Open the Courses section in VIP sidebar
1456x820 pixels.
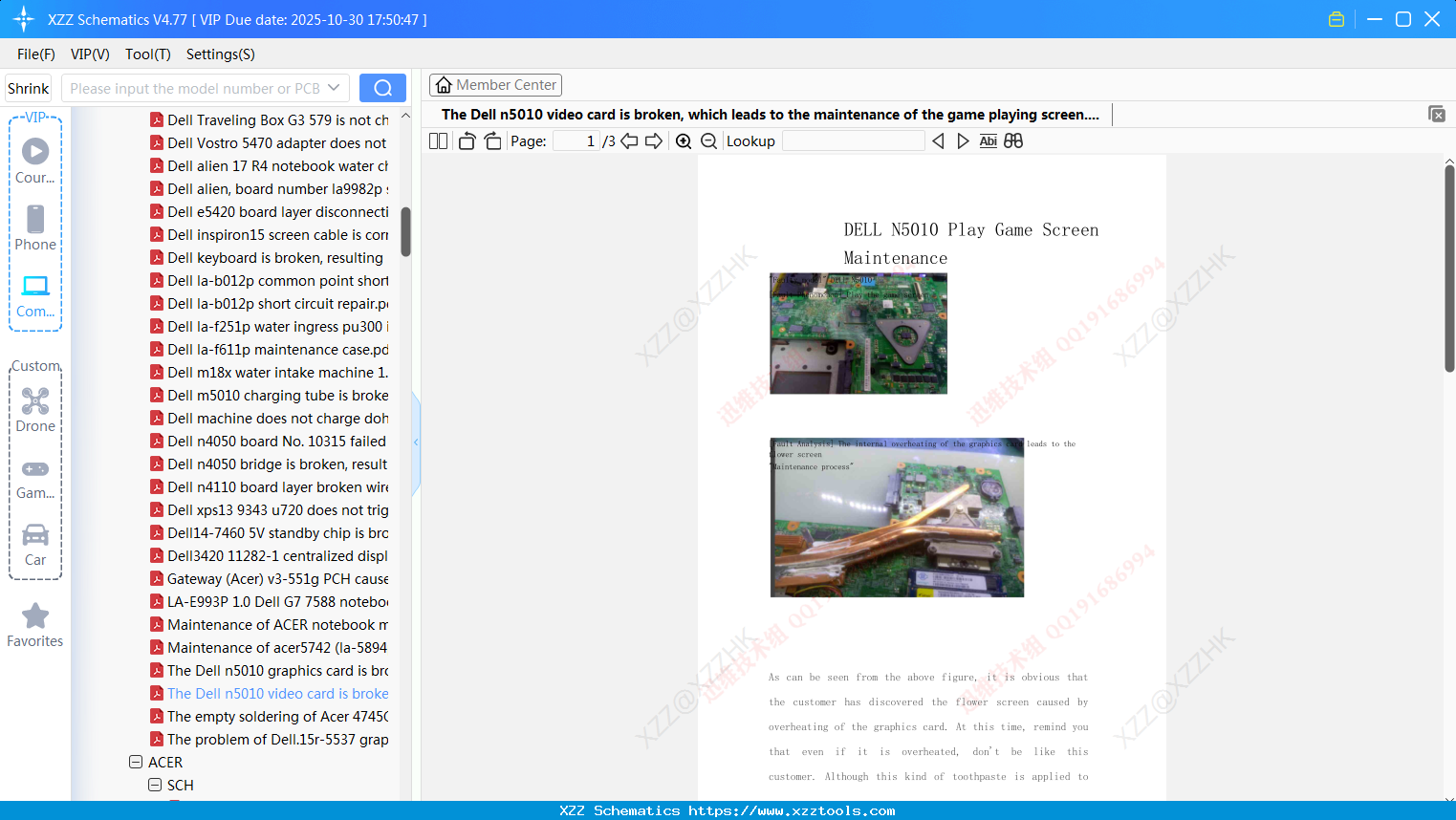pos(35,162)
